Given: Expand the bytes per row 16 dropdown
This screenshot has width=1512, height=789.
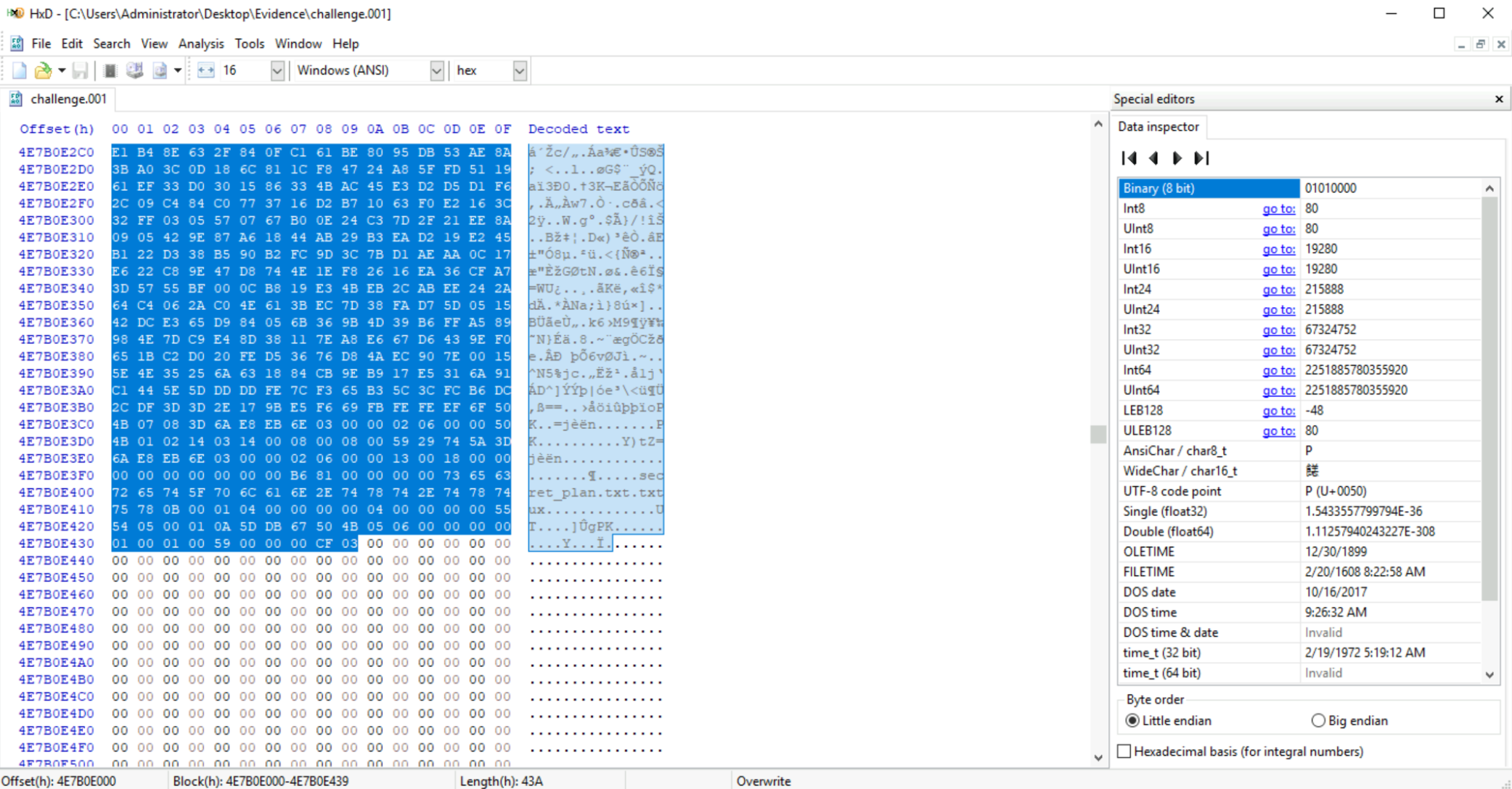Looking at the screenshot, I should click(277, 70).
